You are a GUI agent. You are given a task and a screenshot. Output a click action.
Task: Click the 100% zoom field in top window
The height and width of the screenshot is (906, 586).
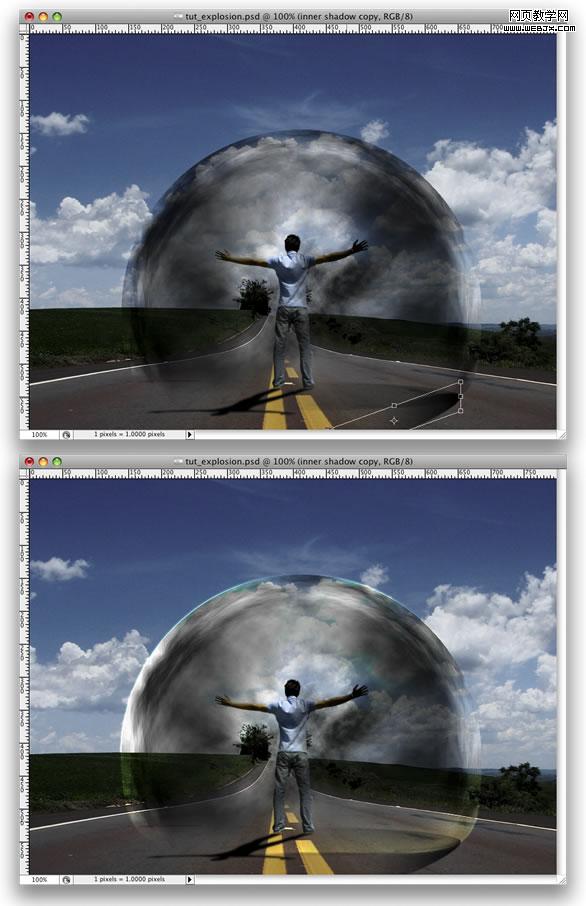[x=39, y=435]
